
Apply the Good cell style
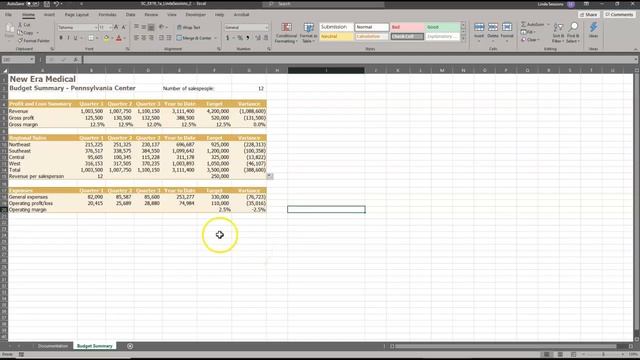[442, 27]
